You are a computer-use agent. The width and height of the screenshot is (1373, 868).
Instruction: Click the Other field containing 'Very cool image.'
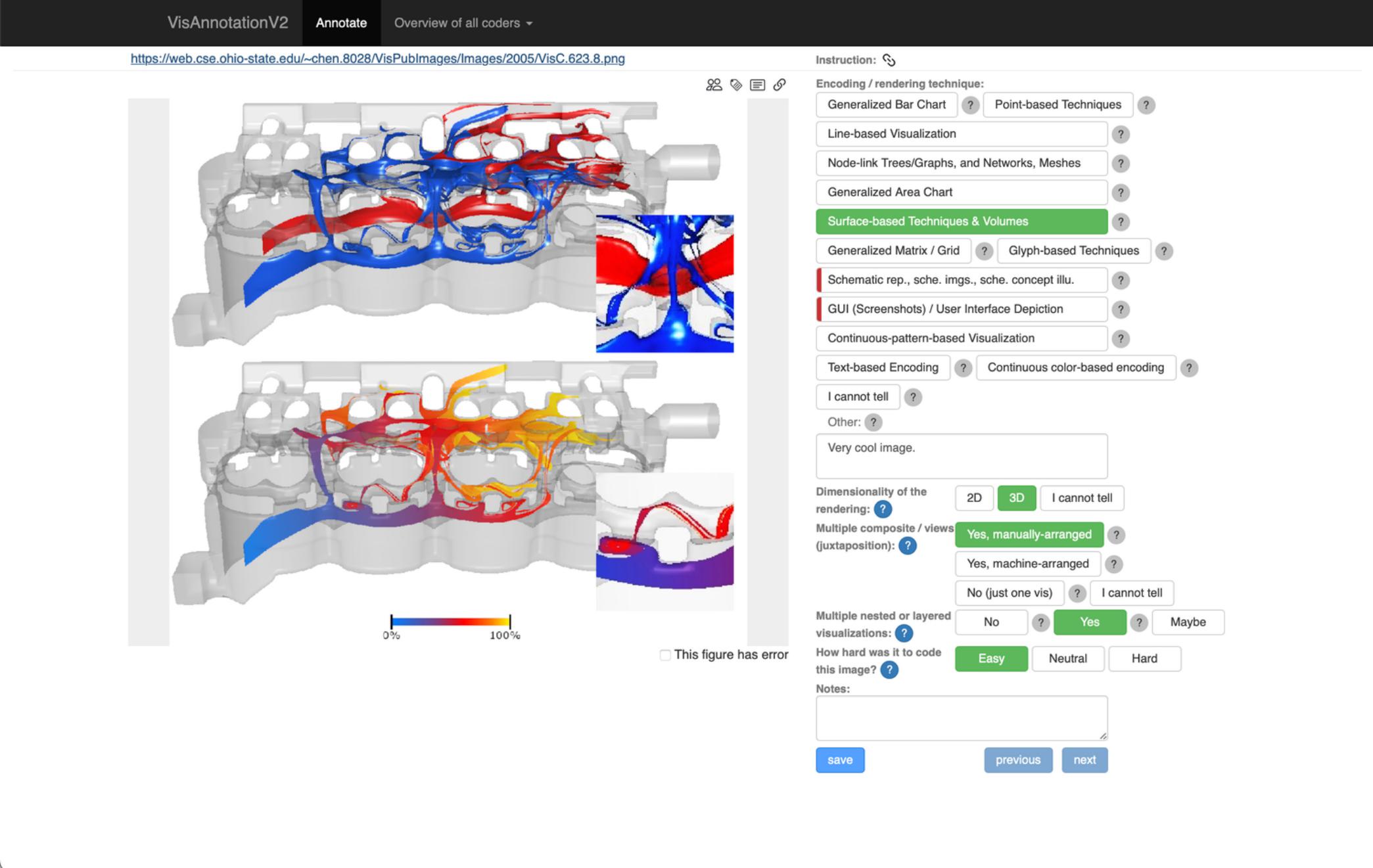point(962,456)
